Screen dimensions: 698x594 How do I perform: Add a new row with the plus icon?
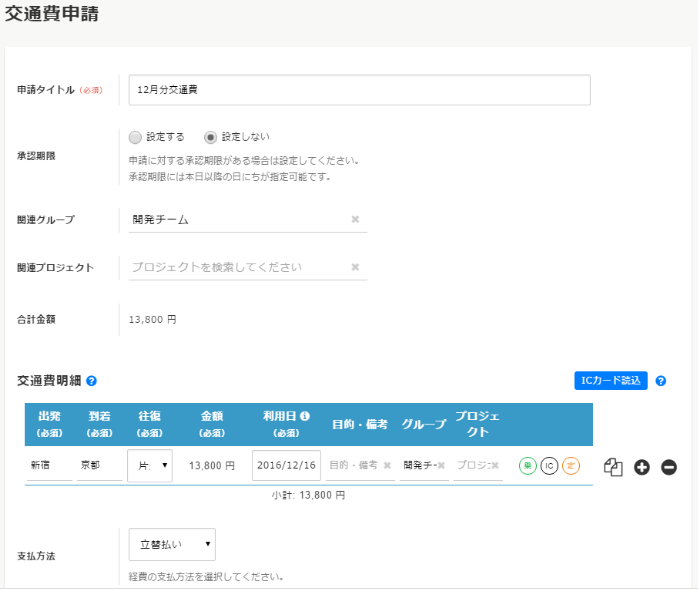coord(641,467)
